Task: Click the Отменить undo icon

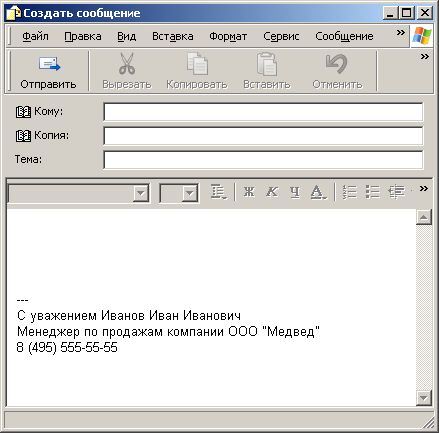Action: [x=337, y=63]
